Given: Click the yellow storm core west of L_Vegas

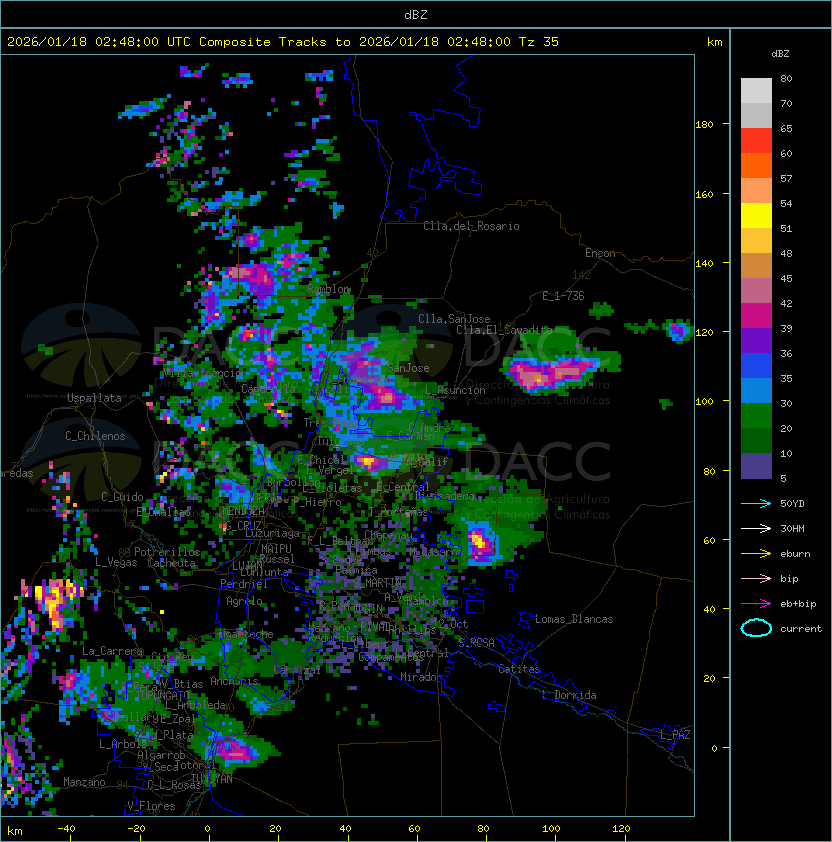Looking at the screenshot, I should click(x=54, y=601).
